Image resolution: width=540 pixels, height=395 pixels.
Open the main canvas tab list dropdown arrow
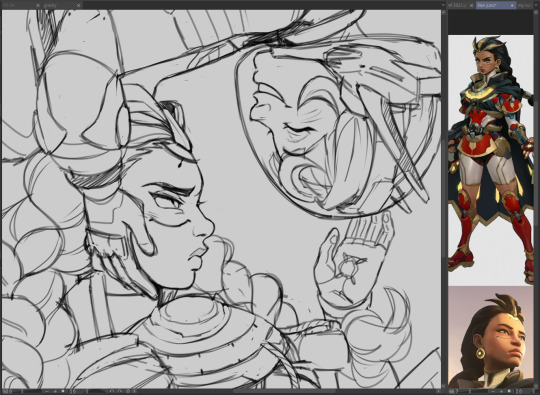coord(443,5)
